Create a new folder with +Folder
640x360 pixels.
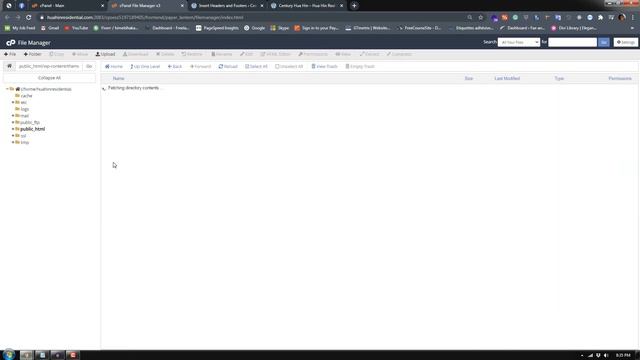(x=33, y=54)
